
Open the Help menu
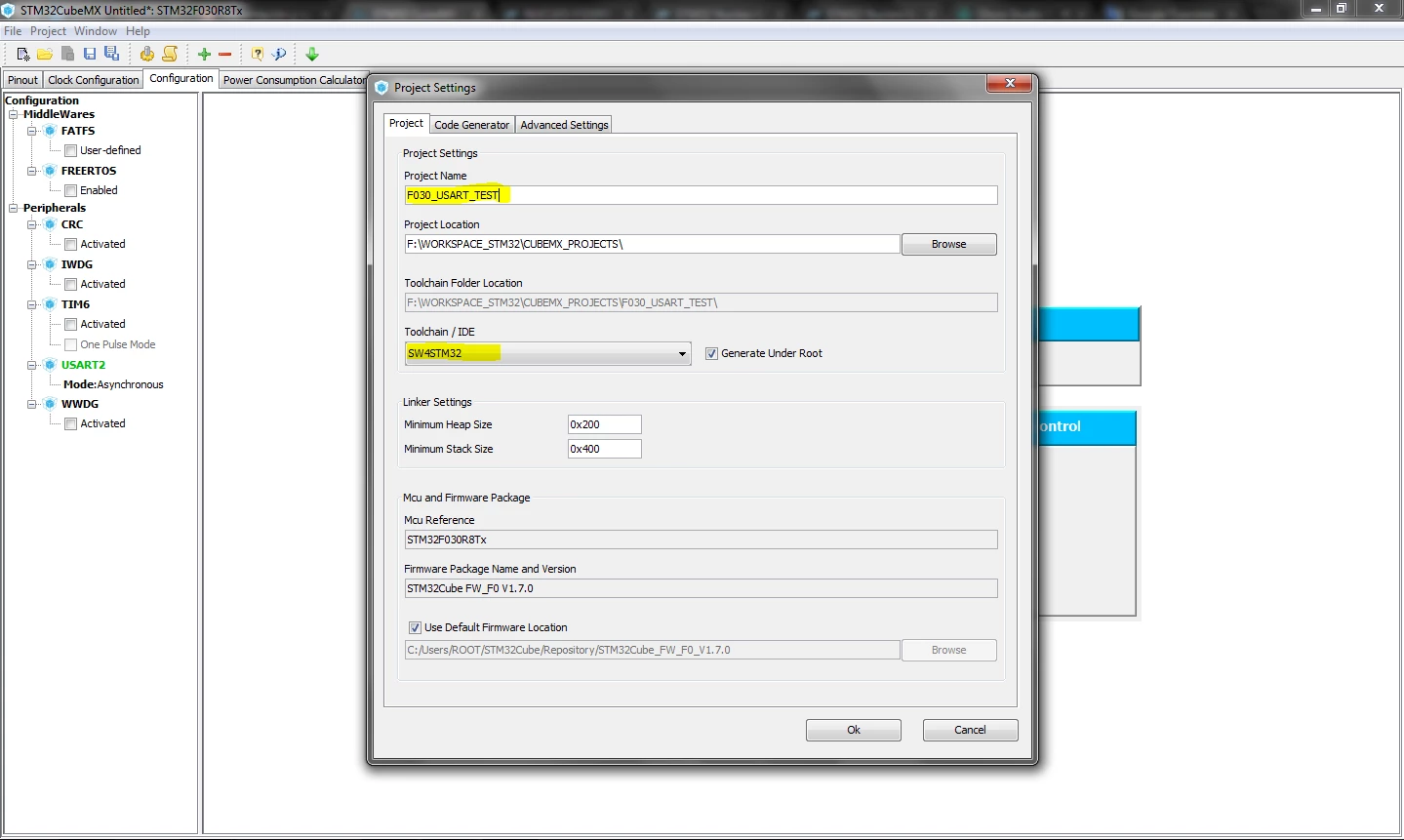click(x=138, y=31)
